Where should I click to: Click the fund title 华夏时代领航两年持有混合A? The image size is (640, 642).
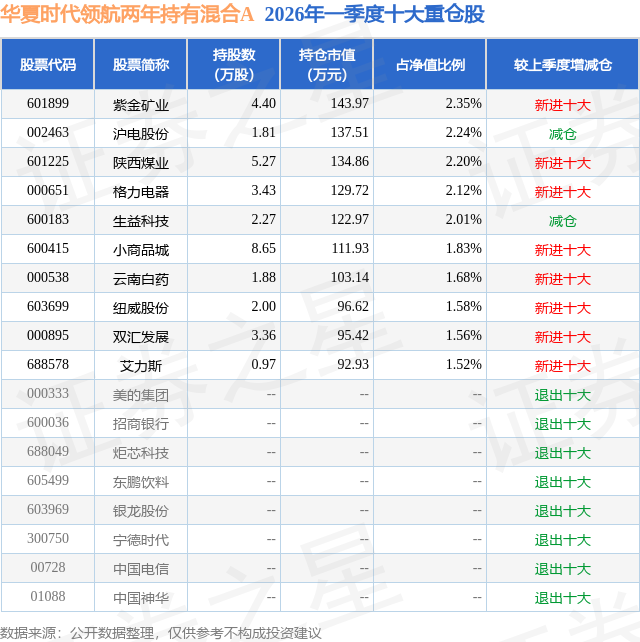coord(127,15)
